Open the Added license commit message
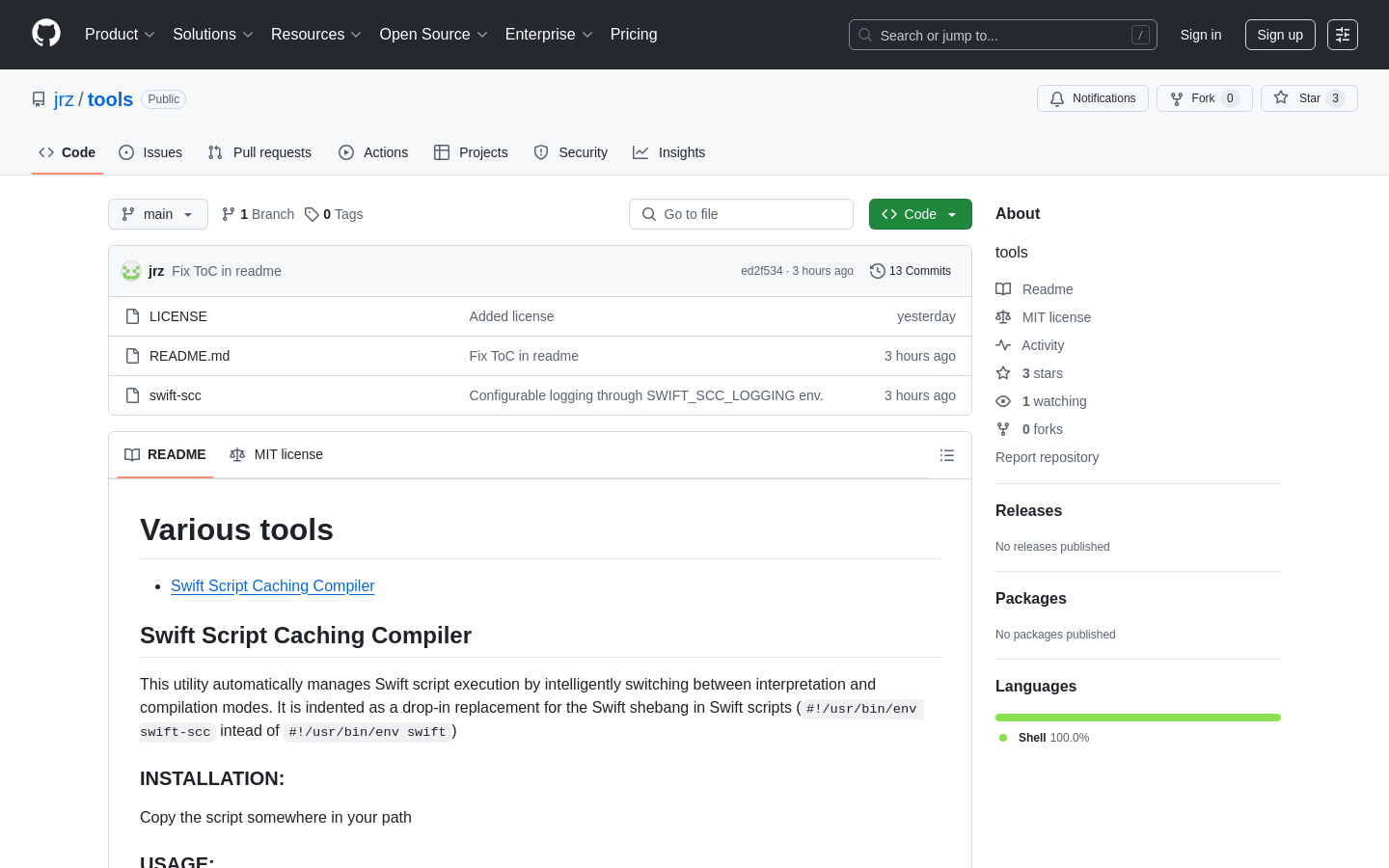 click(511, 316)
